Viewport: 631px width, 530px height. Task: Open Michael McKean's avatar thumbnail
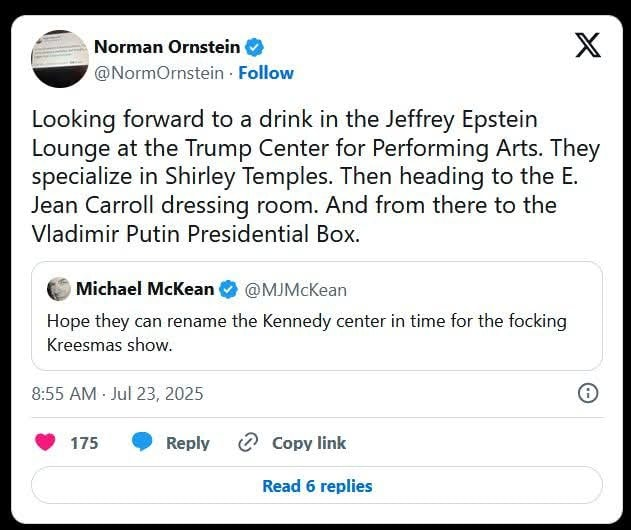click(58, 289)
